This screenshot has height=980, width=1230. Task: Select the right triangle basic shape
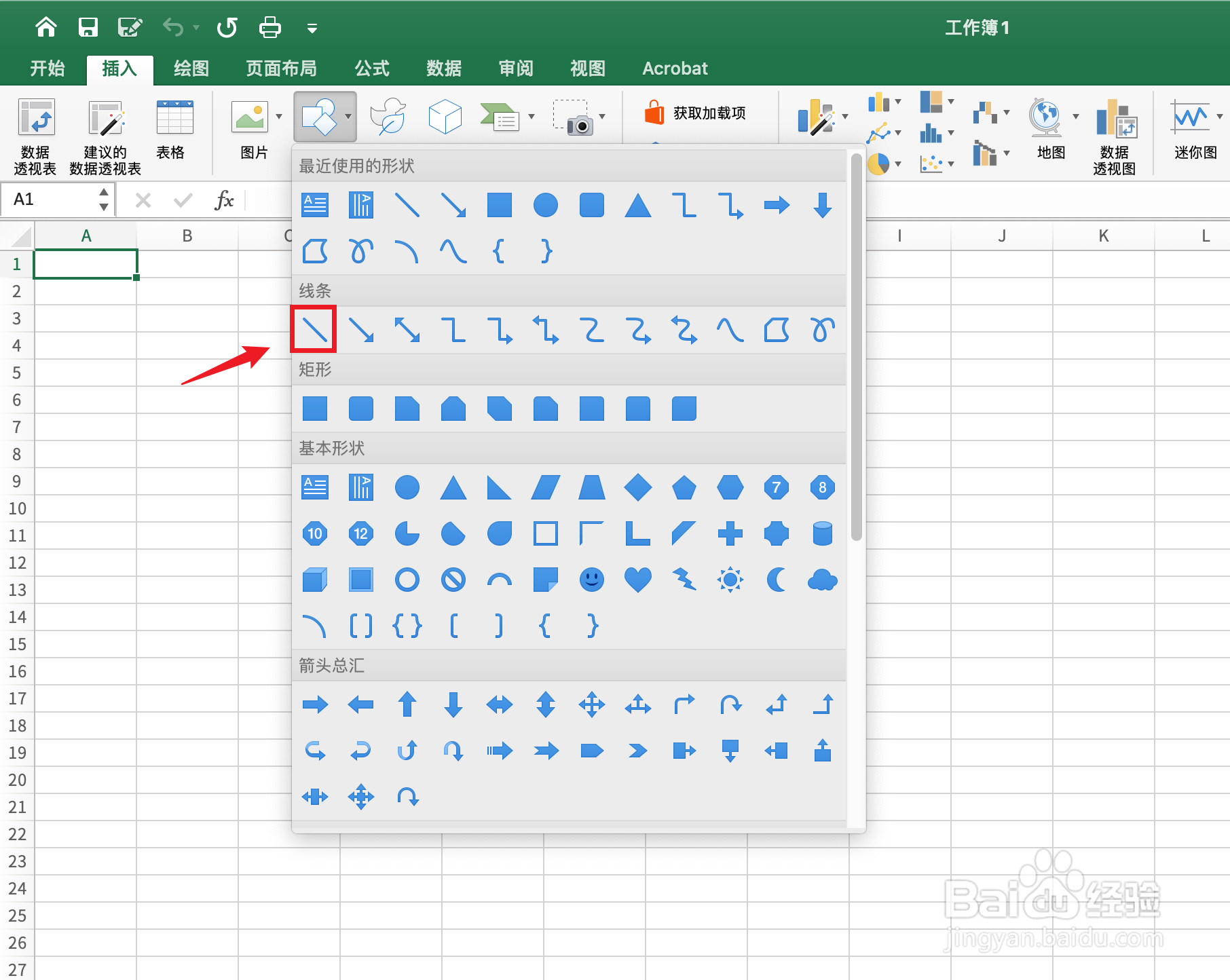[500, 487]
